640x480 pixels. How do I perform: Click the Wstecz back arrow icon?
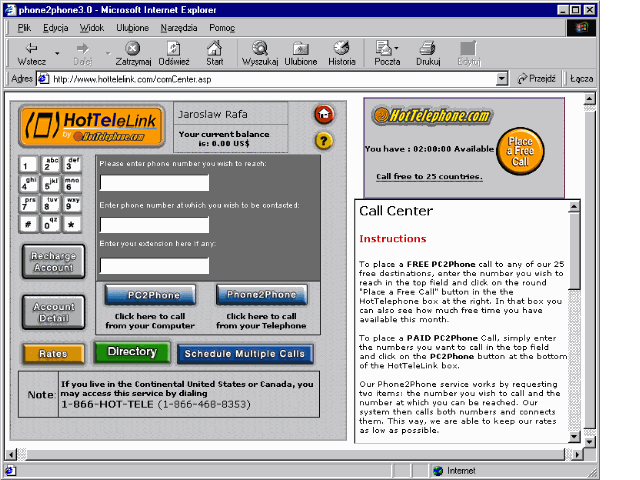point(31,49)
